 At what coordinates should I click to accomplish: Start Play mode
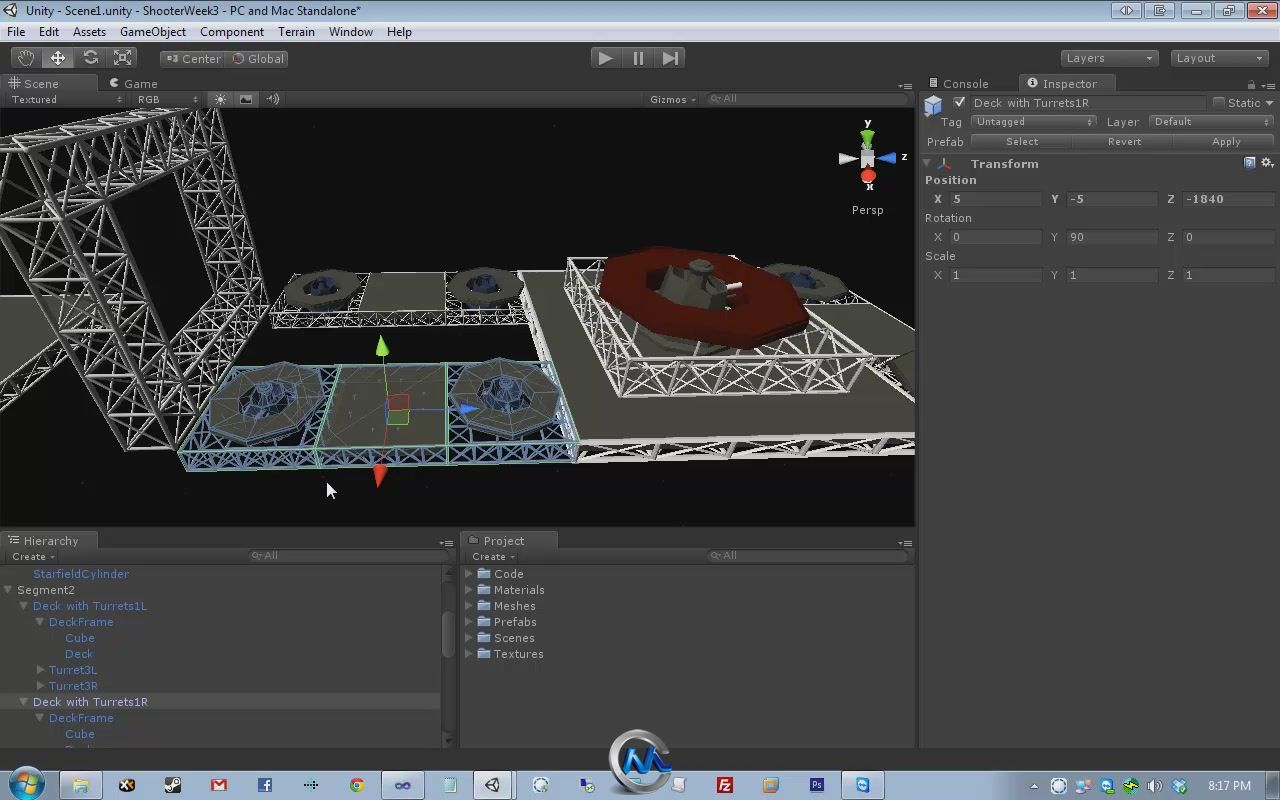605,58
